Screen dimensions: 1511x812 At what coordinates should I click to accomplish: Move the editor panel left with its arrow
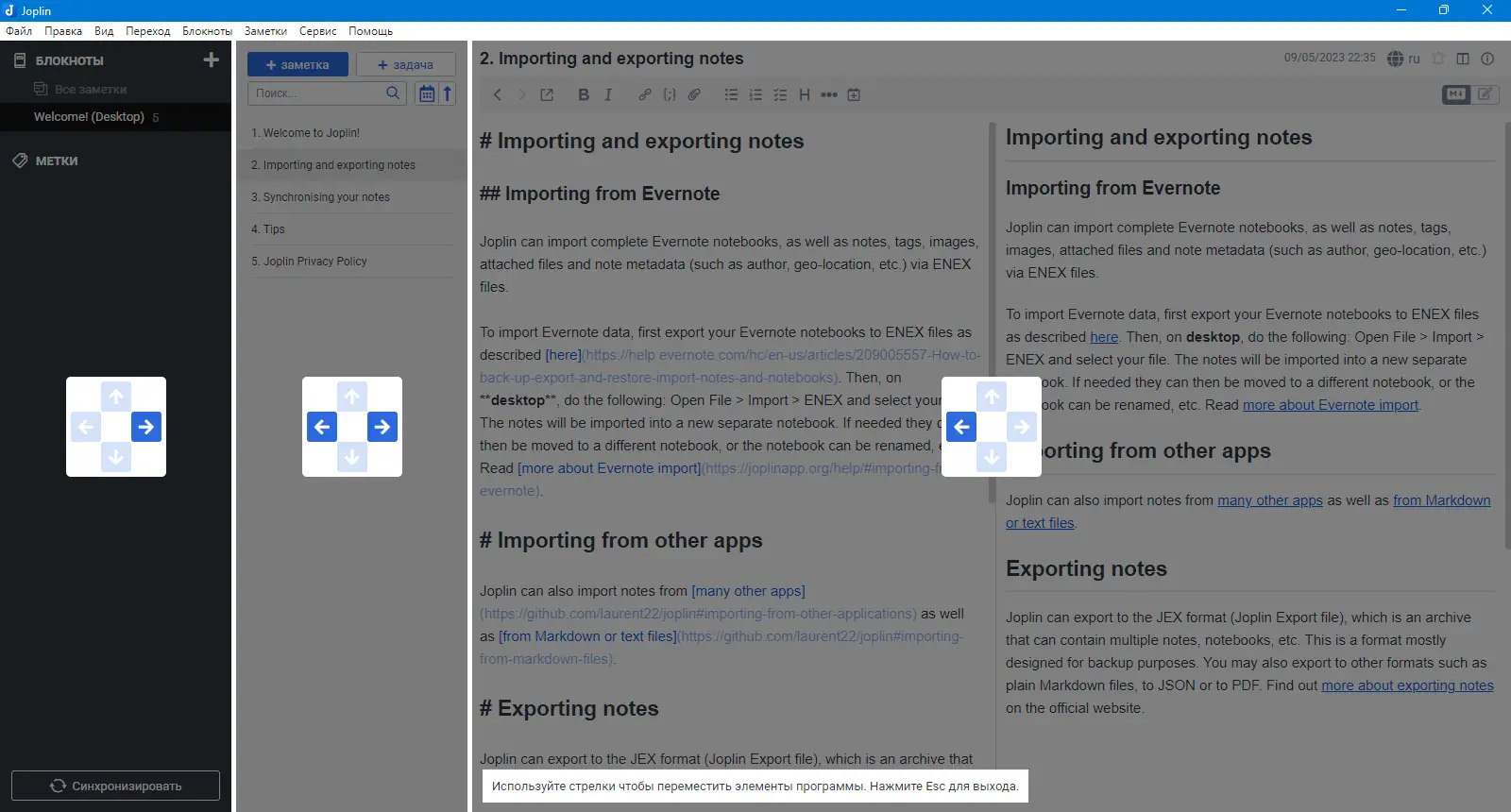coord(961,427)
